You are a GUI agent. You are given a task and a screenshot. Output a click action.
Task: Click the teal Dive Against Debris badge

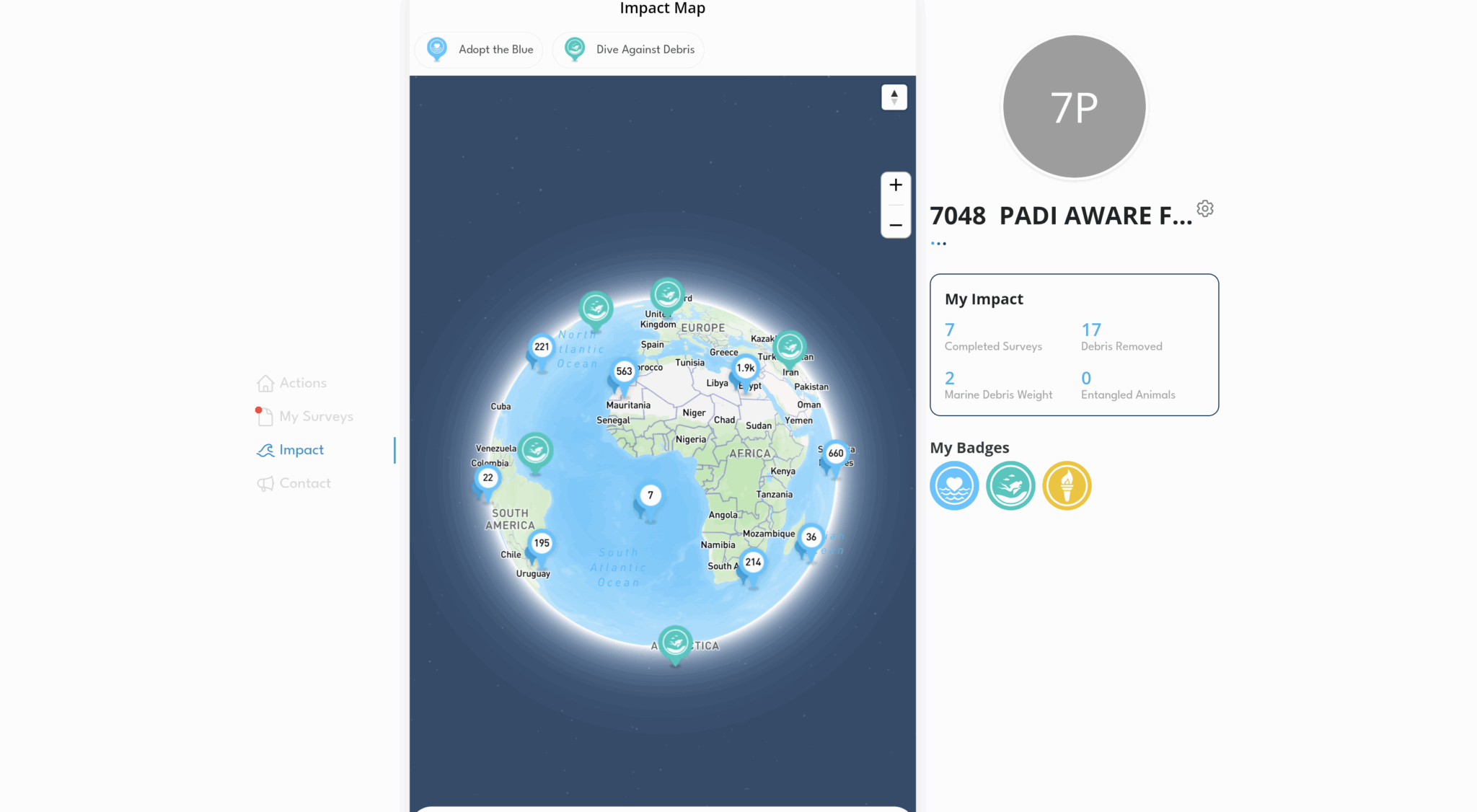click(x=1010, y=485)
